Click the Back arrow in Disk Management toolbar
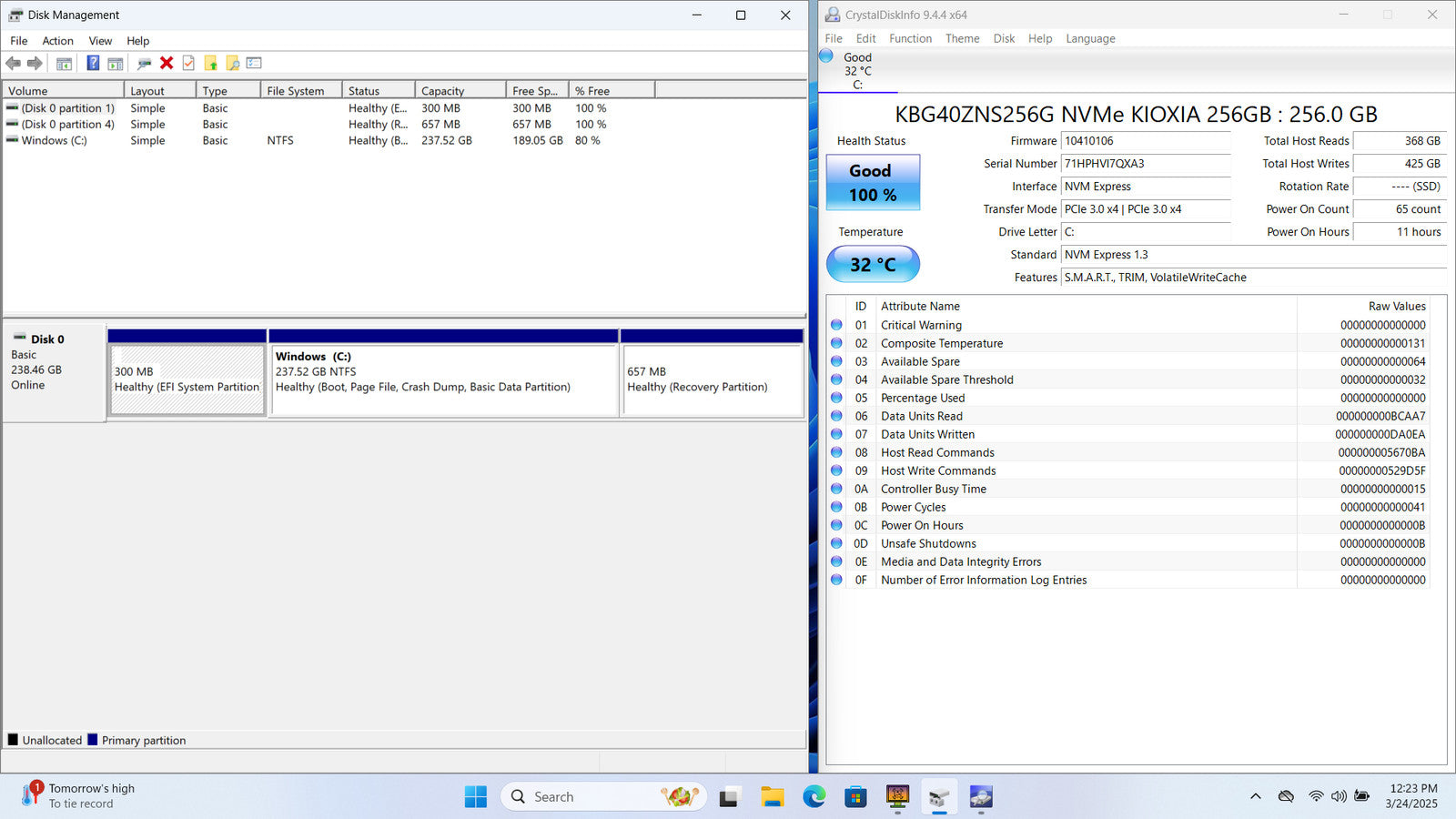This screenshot has height=819, width=1456. click(x=13, y=63)
